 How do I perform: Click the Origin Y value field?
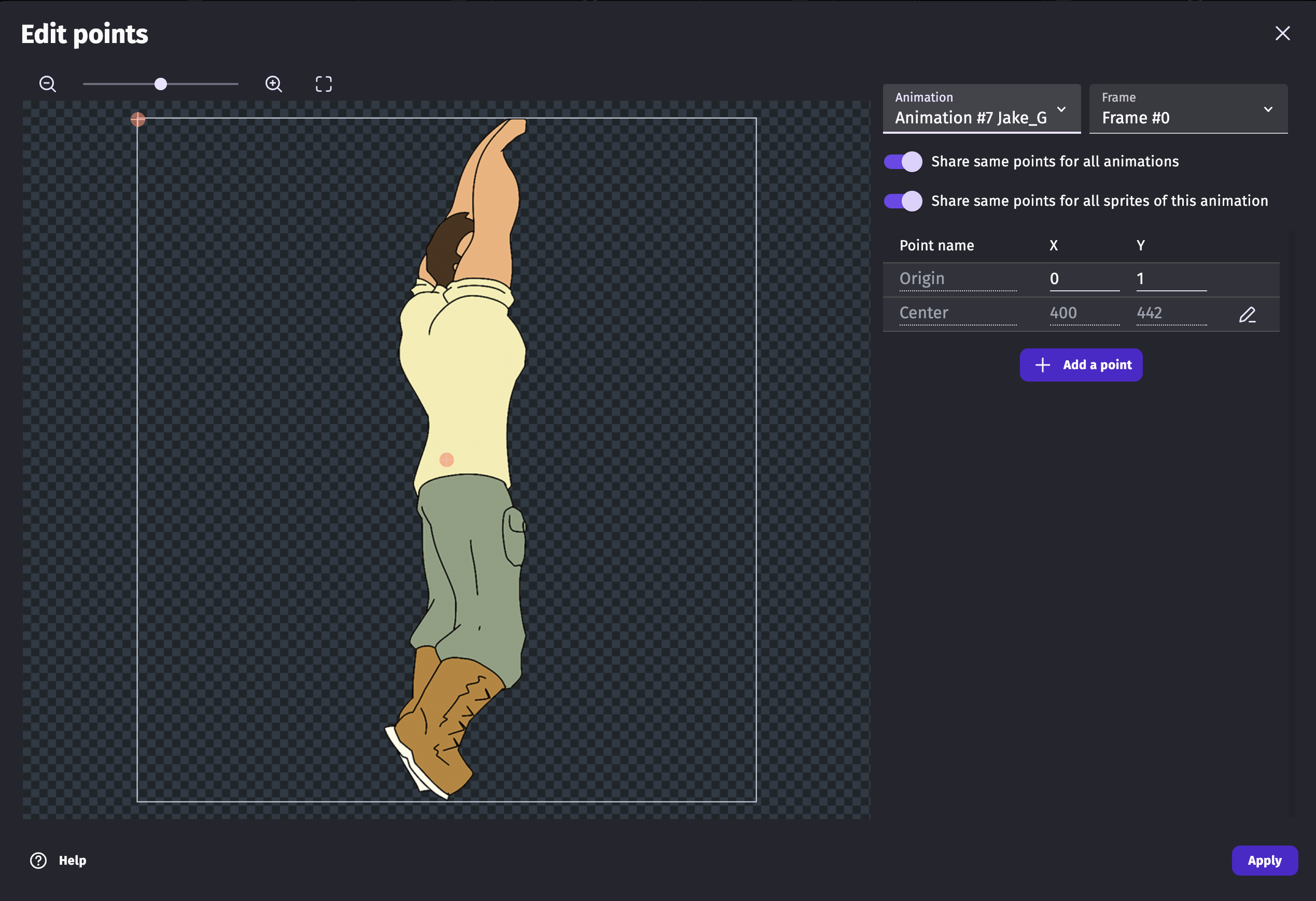(1170, 278)
